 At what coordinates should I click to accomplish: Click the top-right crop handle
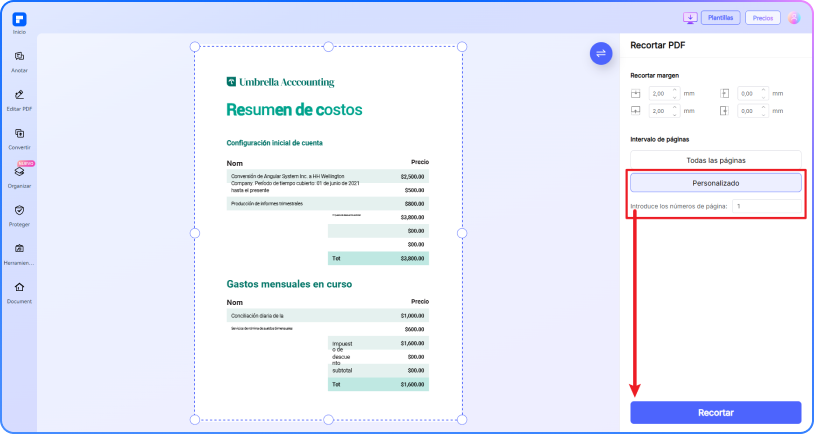point(462,47)
